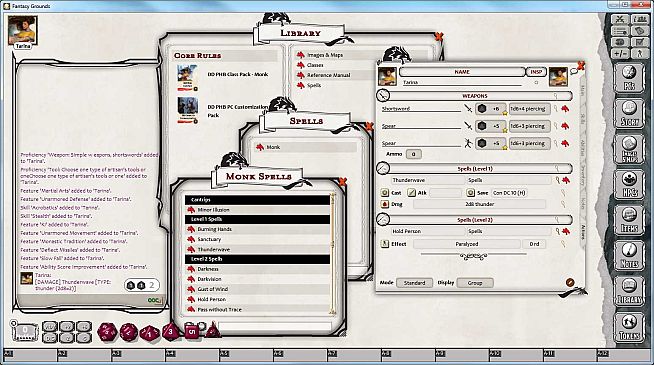Switch to Actions tab on character sheet
The width and height of the screenshot is (654, 365).
click(583, 233)
